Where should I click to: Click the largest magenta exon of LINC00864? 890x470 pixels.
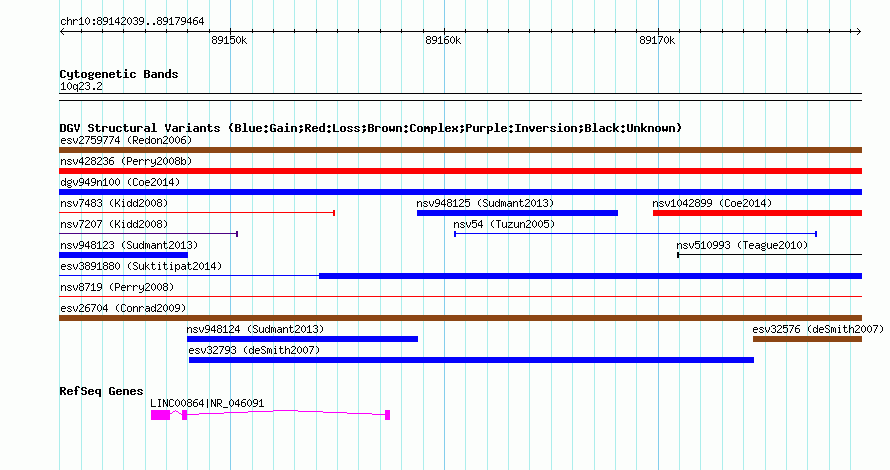pos(161,415)
